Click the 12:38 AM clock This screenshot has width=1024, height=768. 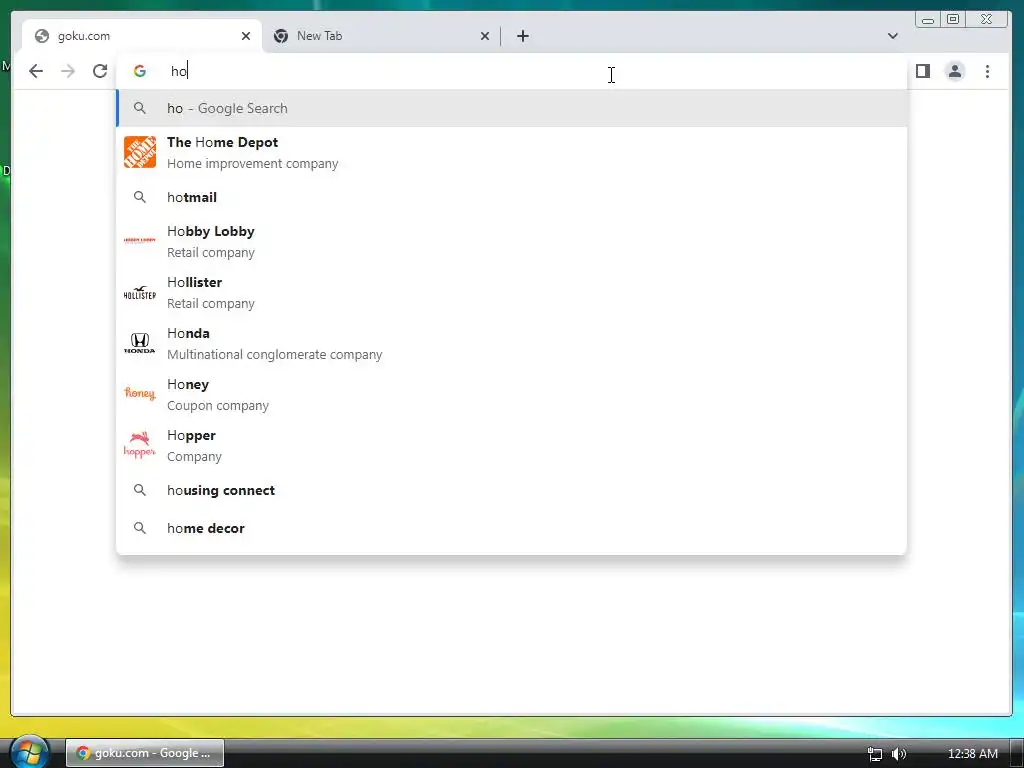click(x=972, y=754)
